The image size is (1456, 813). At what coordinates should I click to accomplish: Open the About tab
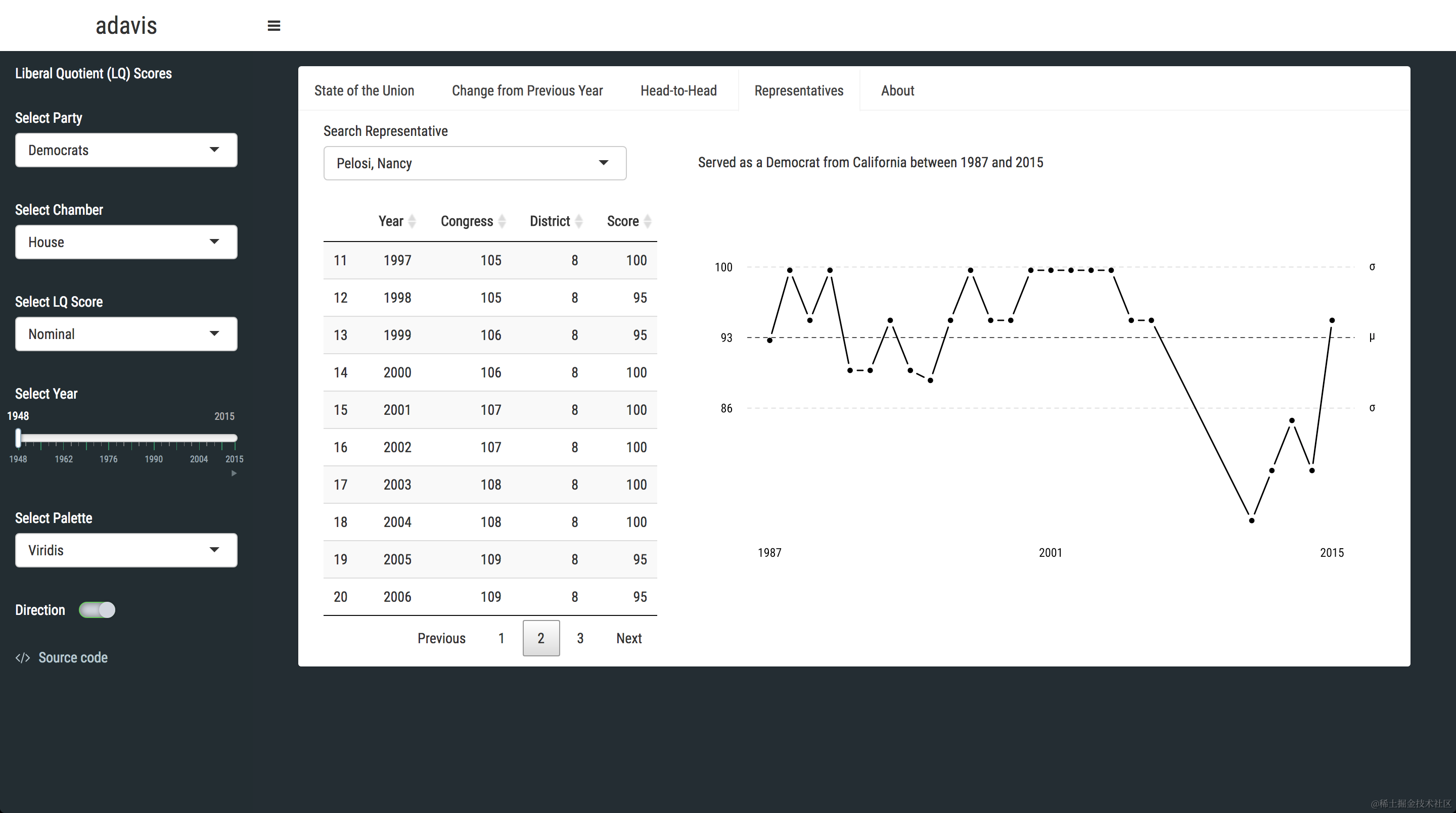click(x=897, y=91)
